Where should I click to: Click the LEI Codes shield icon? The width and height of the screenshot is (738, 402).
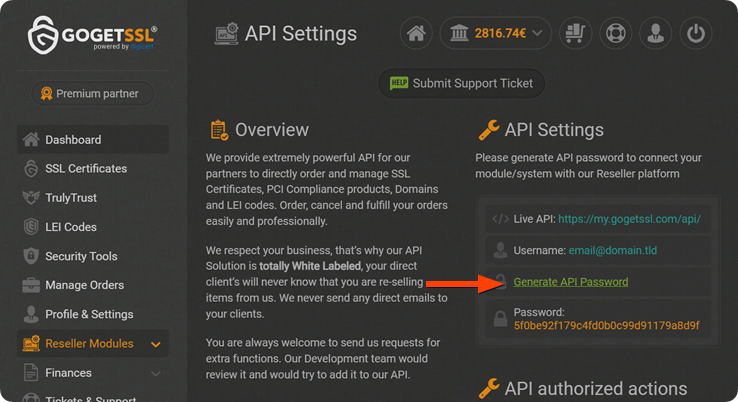(x=31, y=226)
